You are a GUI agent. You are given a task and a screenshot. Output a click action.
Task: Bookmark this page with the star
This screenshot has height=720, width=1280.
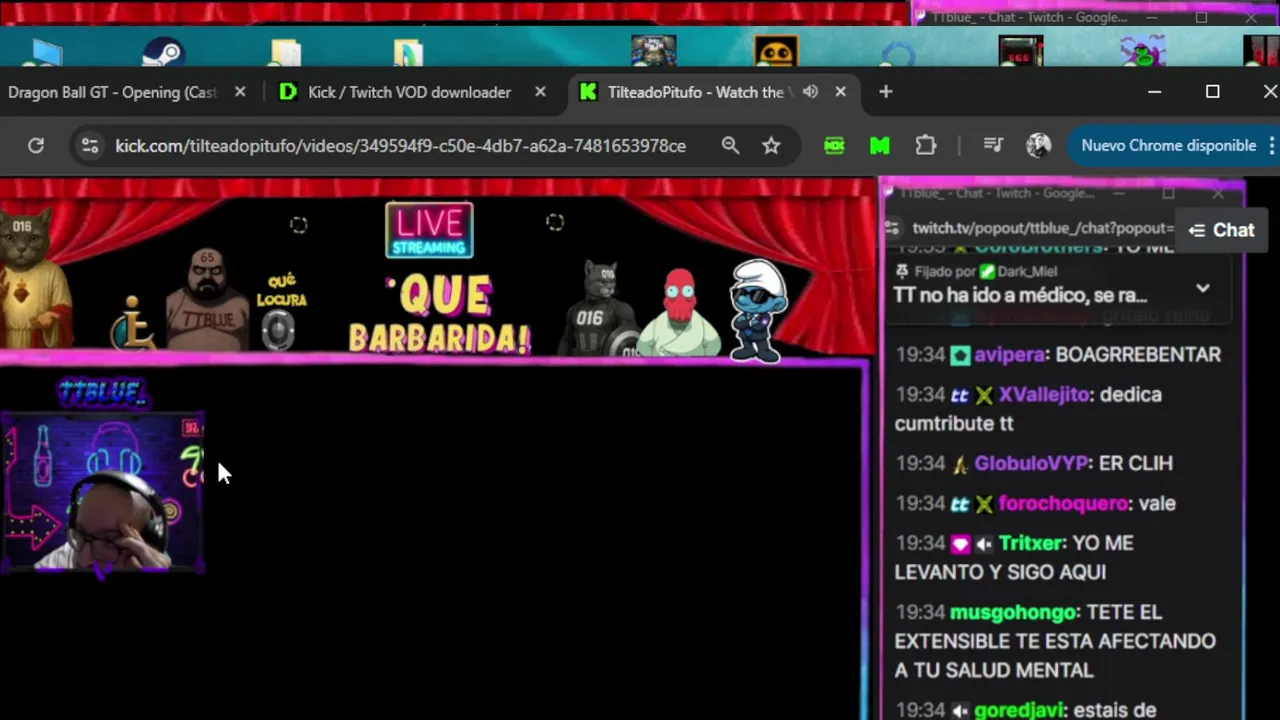pos(771,146)
